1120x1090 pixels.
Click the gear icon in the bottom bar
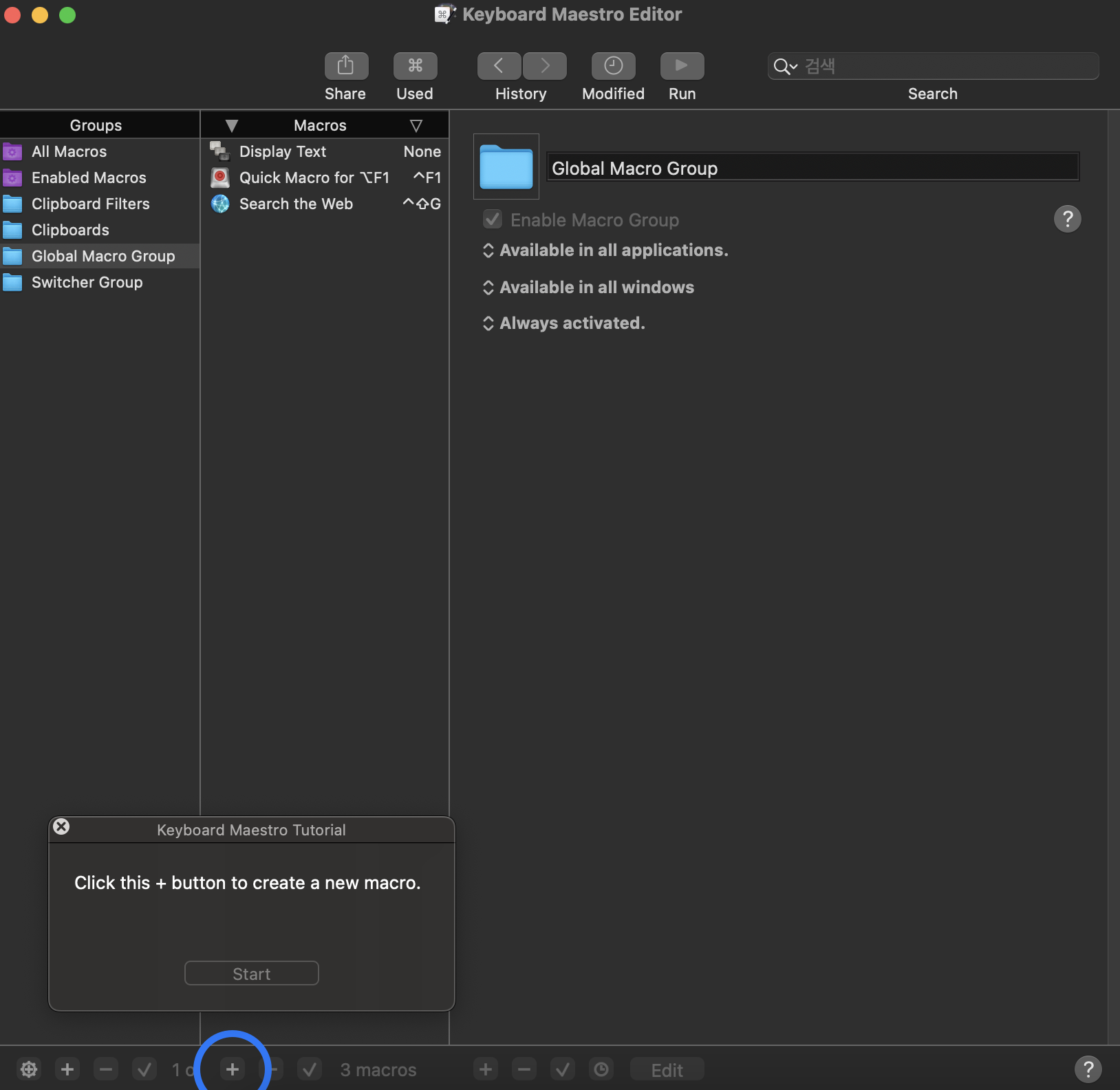tap(29, 1069)
